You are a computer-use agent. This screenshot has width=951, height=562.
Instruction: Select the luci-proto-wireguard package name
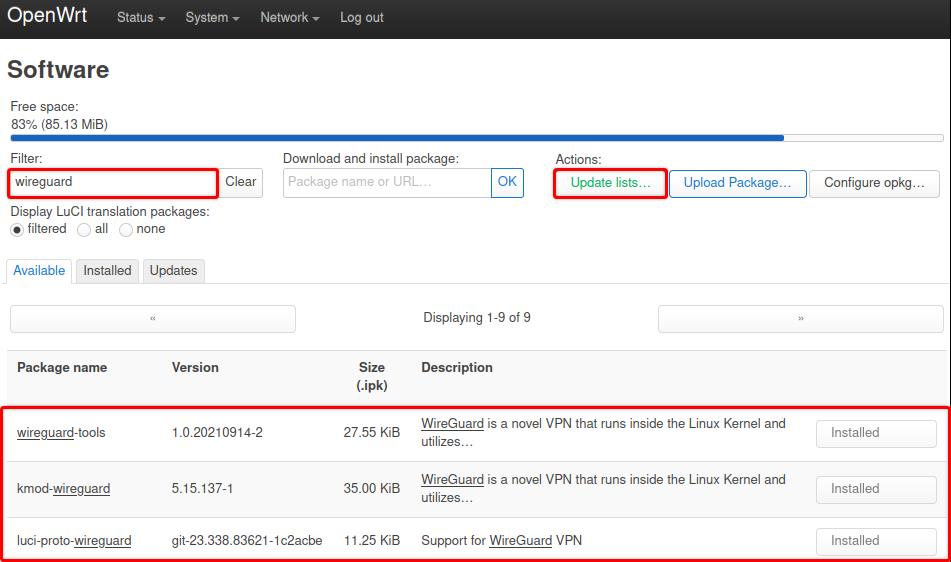click(74, 541)
